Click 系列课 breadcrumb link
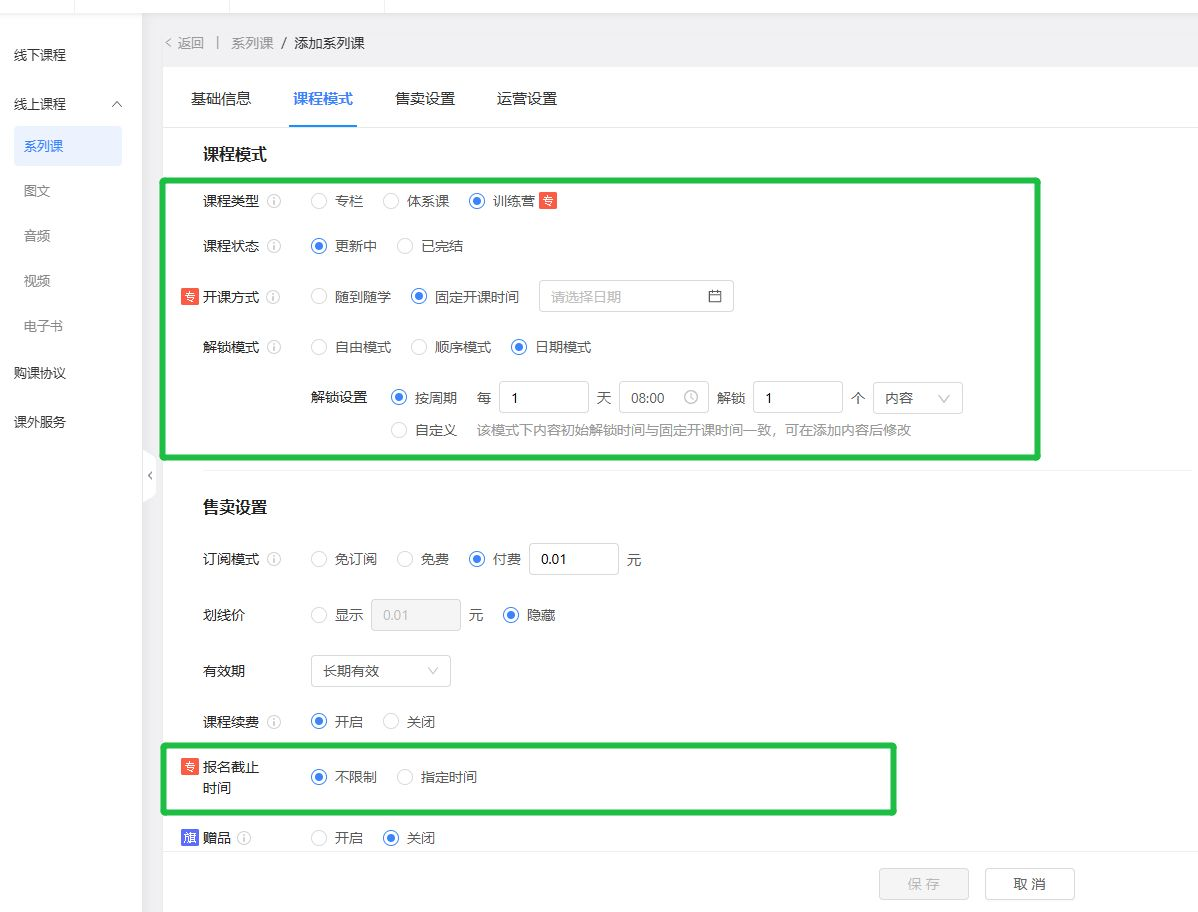This screenshot has width=1198, height=912. (252, 43)
